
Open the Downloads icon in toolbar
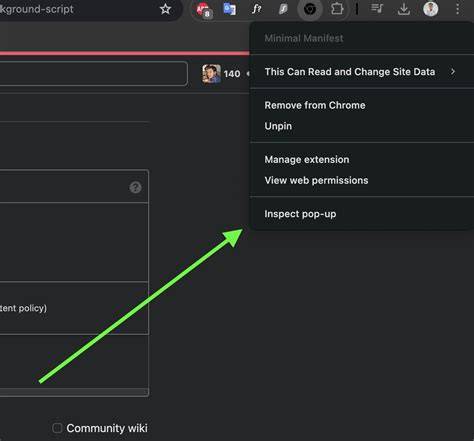pos(404,9)
